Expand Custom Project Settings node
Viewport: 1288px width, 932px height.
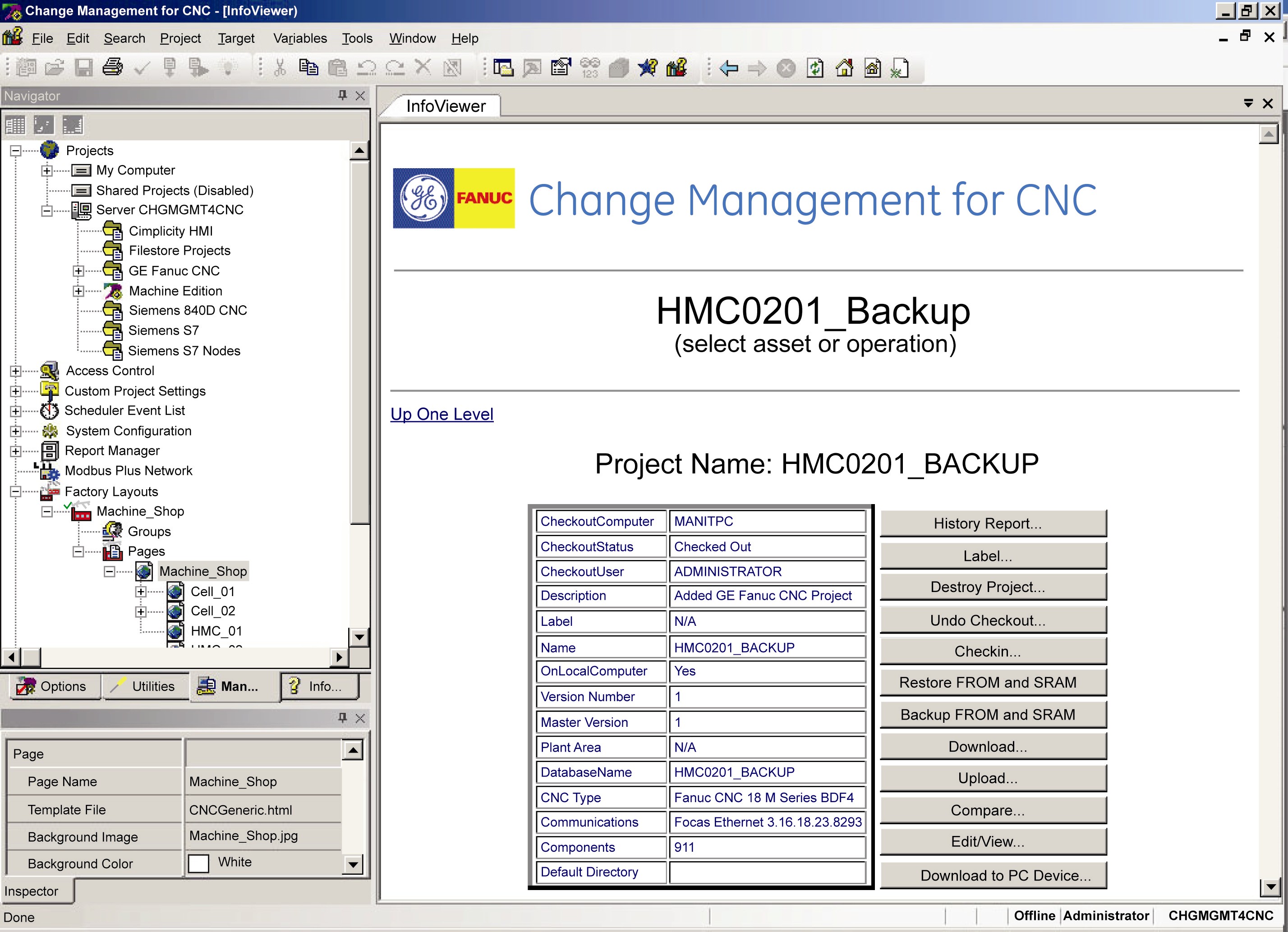click(x=15, y=391)
